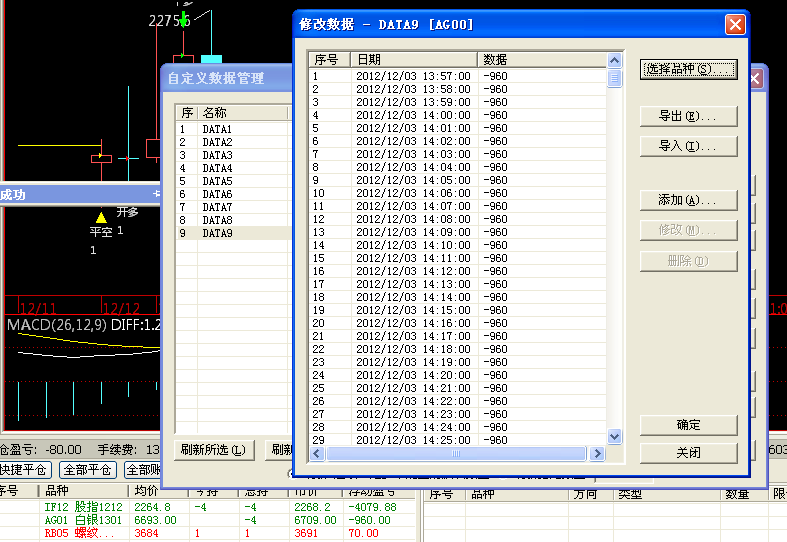Image resolution: width=787 pixels, height=542 pixels.
Task: Select row 10 dated 14:06:00
Action: coord(457,193)
